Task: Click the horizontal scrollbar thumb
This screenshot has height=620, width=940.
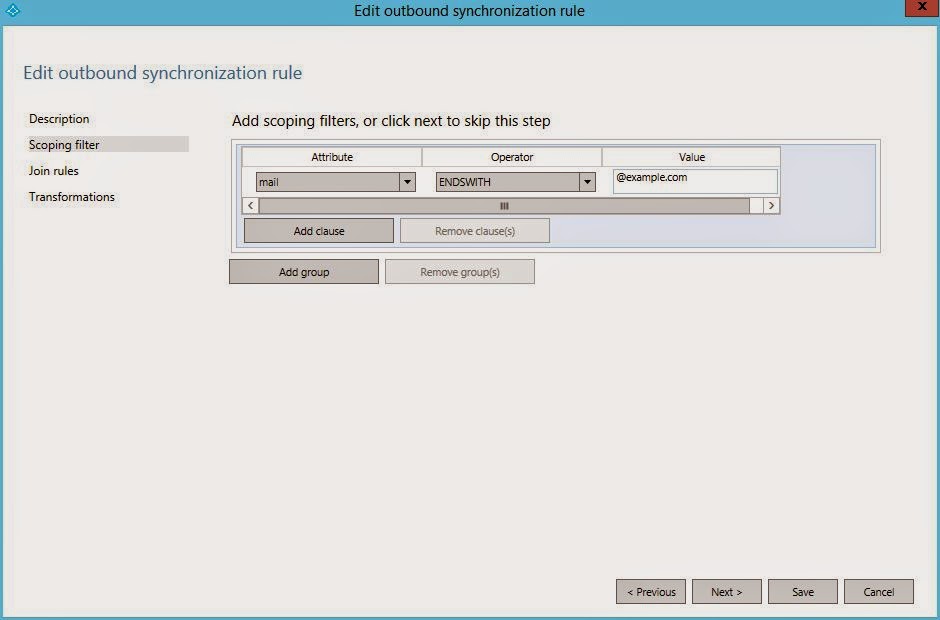Action: pos(504,206)
